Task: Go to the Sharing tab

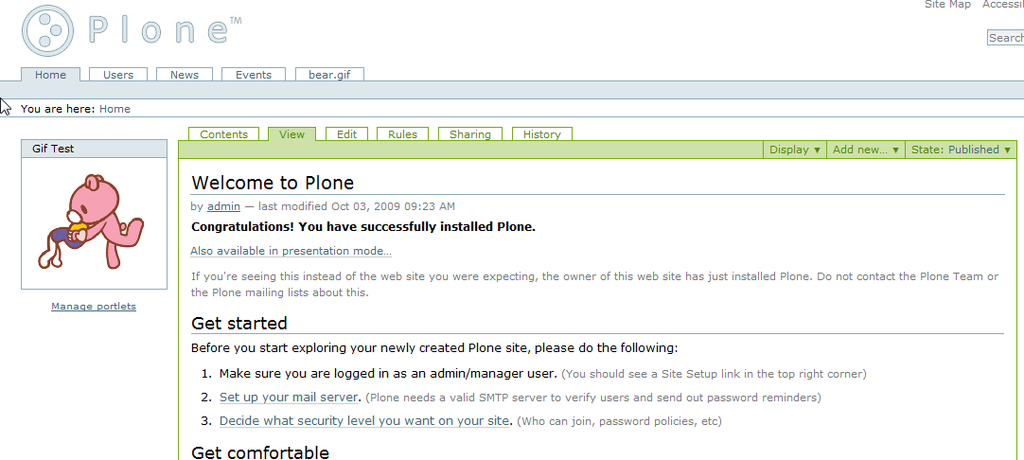Action: pyautogui.click(x=470, y=134)
